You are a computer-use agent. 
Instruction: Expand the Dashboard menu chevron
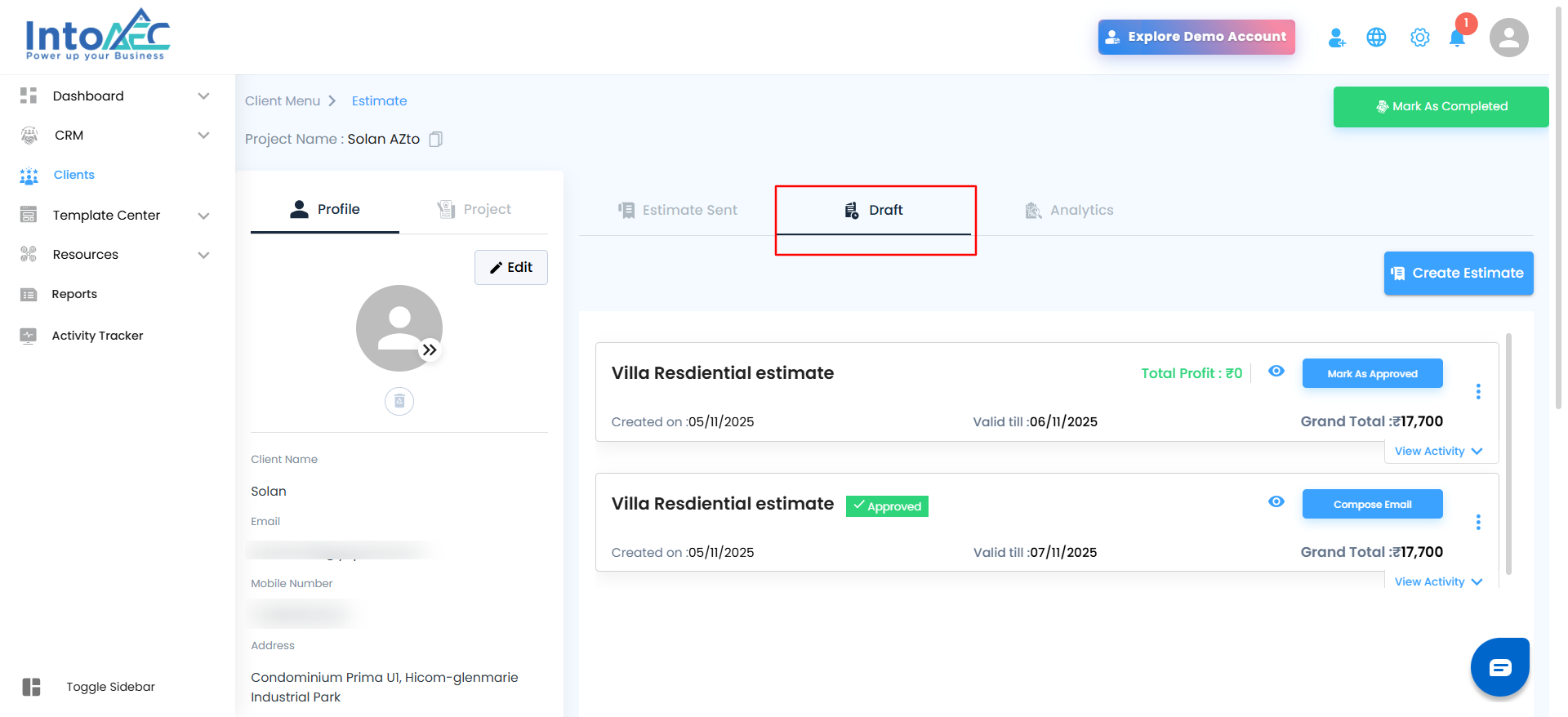point(203,96)
